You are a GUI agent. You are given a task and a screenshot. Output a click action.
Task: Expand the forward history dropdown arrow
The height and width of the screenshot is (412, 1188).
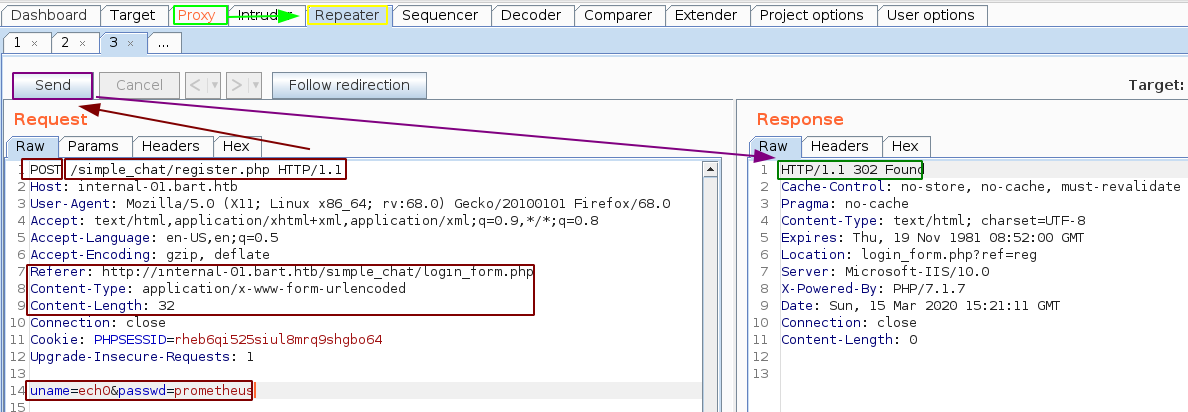click(x=255, y=85)
